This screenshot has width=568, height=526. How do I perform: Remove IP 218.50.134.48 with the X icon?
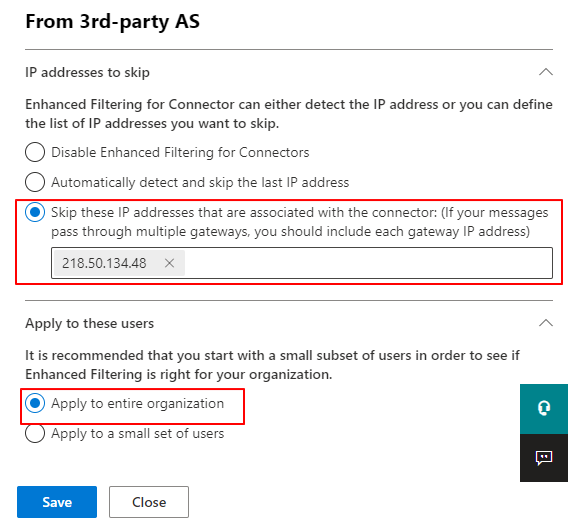click(x=169, y=263)
